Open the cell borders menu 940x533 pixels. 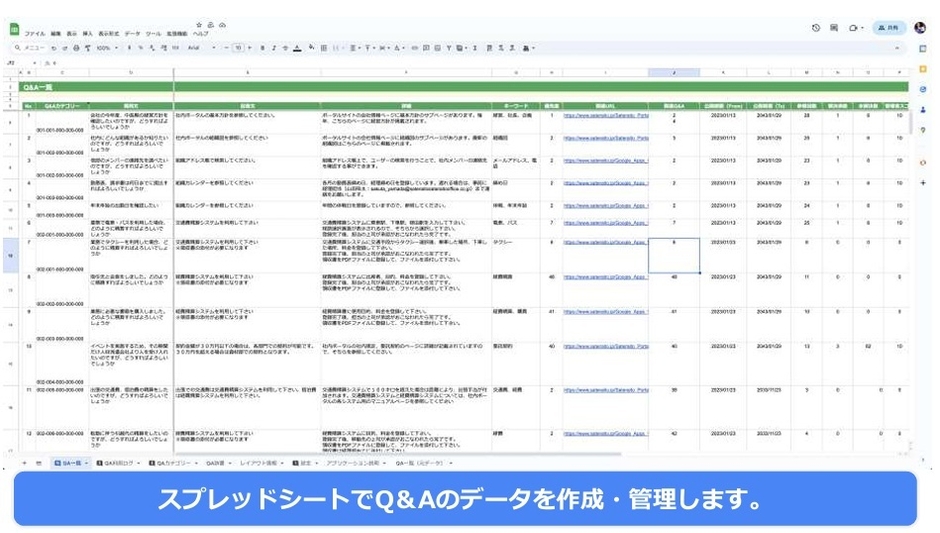(324, 48)
